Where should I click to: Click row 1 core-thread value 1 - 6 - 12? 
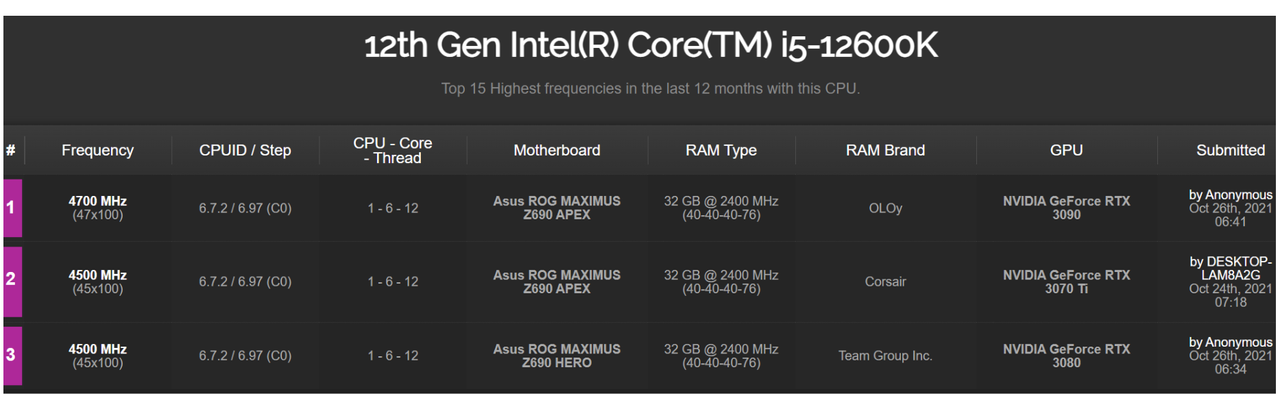(x=393, y=208)
